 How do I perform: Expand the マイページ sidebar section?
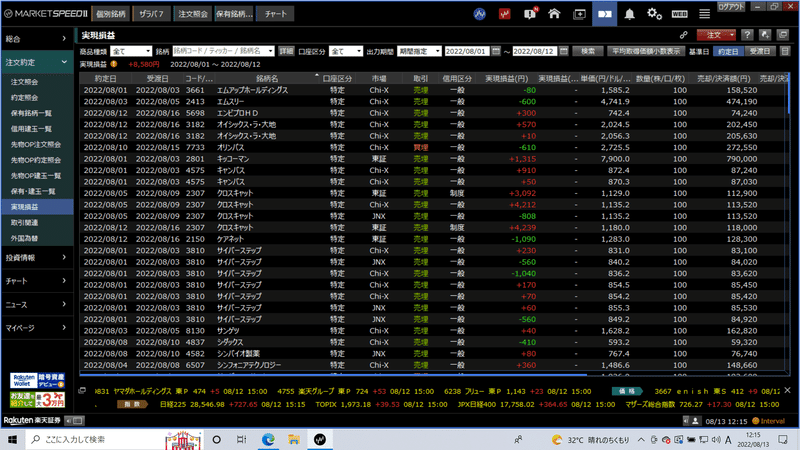coord(36,328)
